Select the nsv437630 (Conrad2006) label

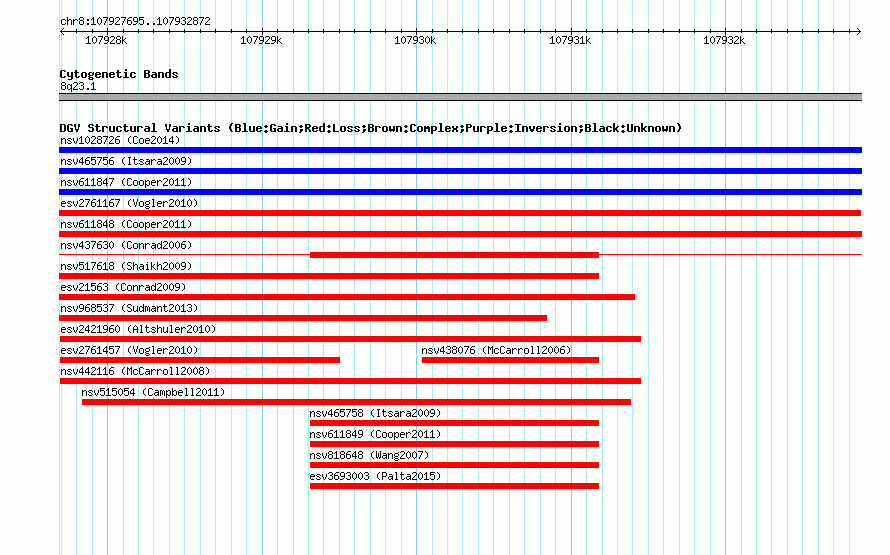[126, 245]
